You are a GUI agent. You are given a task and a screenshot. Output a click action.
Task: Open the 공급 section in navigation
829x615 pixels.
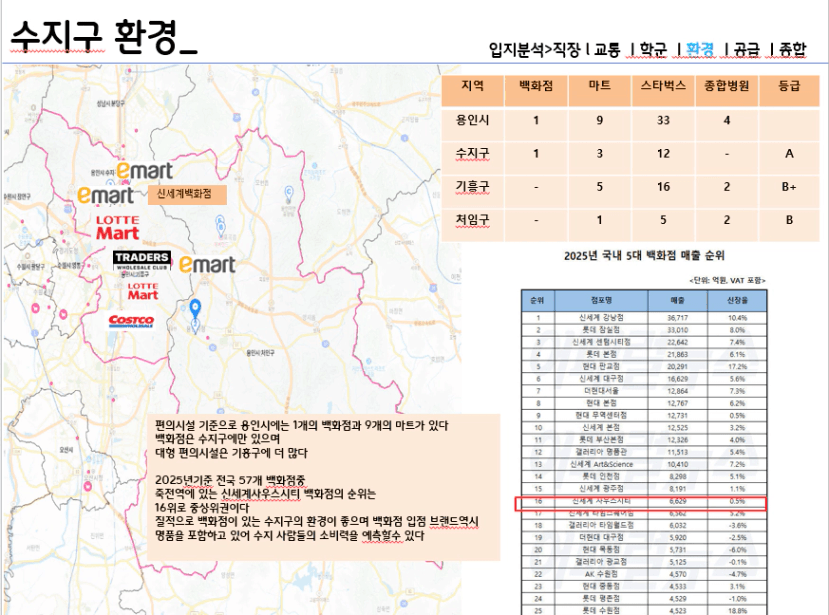click(x=747, y=50)
